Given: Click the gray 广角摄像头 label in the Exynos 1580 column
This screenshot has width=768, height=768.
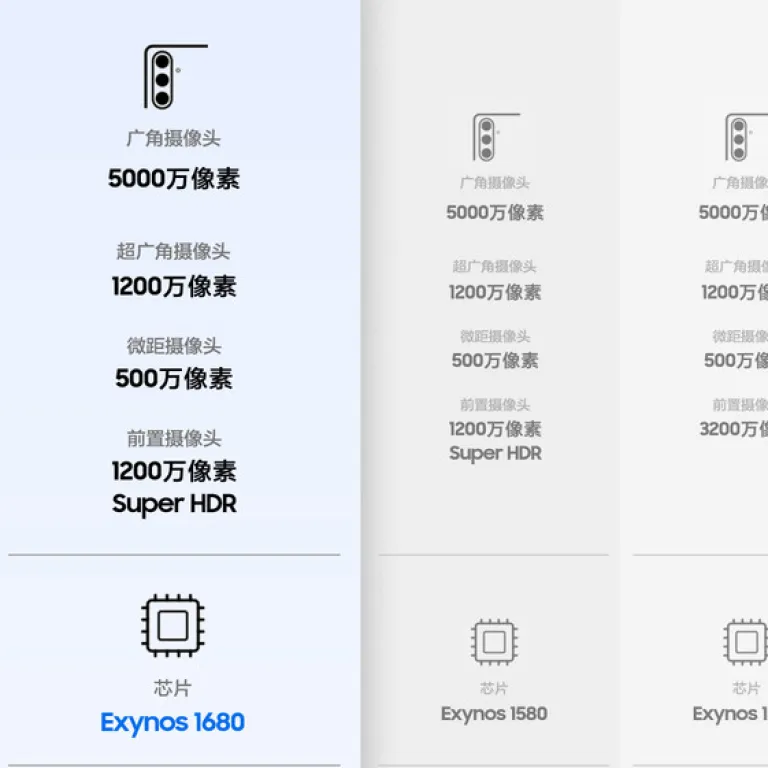Looking at the screenshot, I should (495, 183).
